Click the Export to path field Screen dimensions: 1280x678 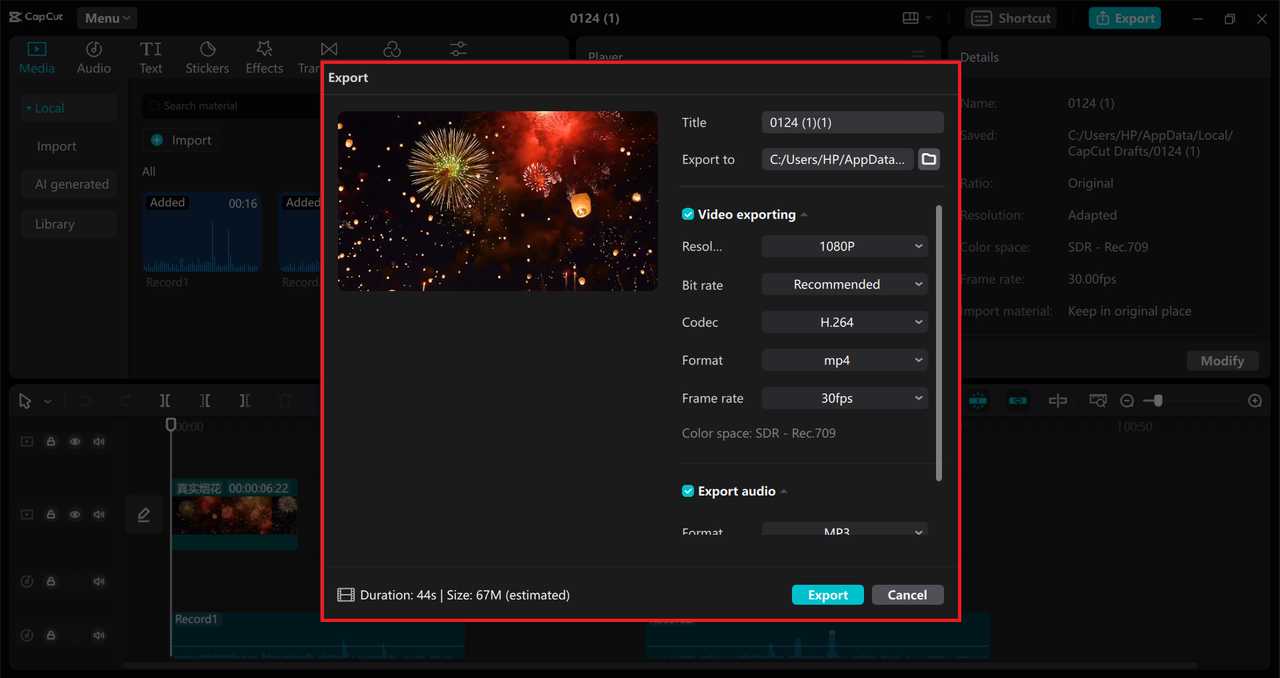[838, 159]
